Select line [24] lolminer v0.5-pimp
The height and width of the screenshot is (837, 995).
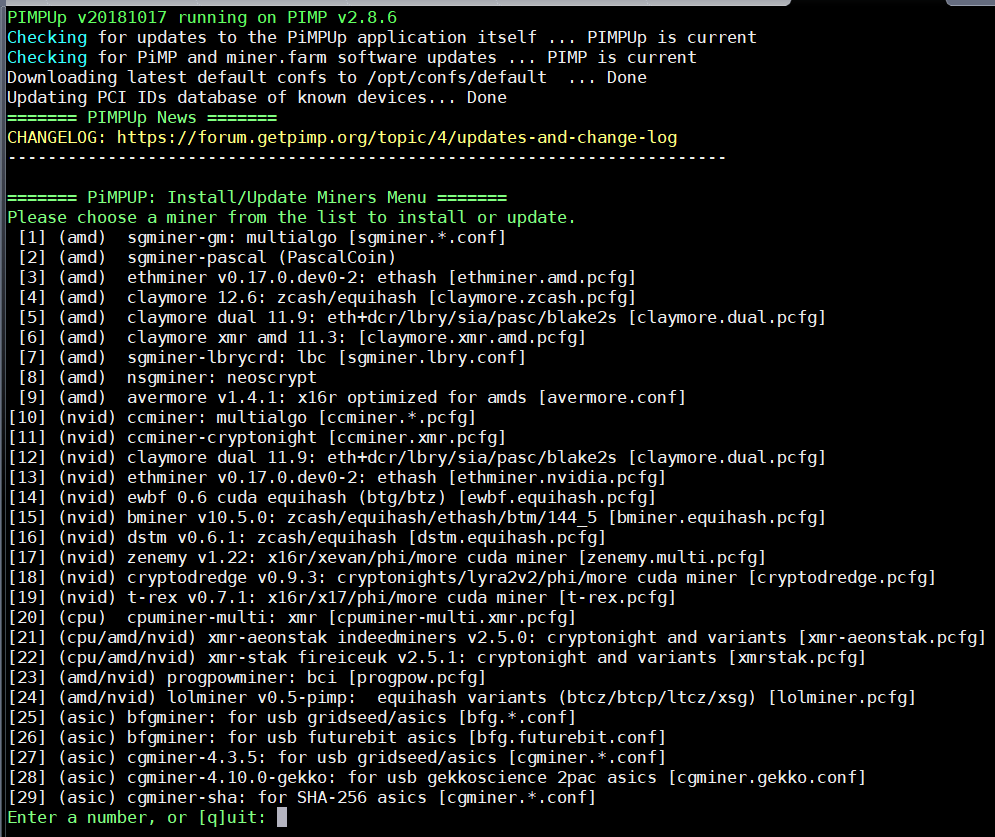click(462, 697)
